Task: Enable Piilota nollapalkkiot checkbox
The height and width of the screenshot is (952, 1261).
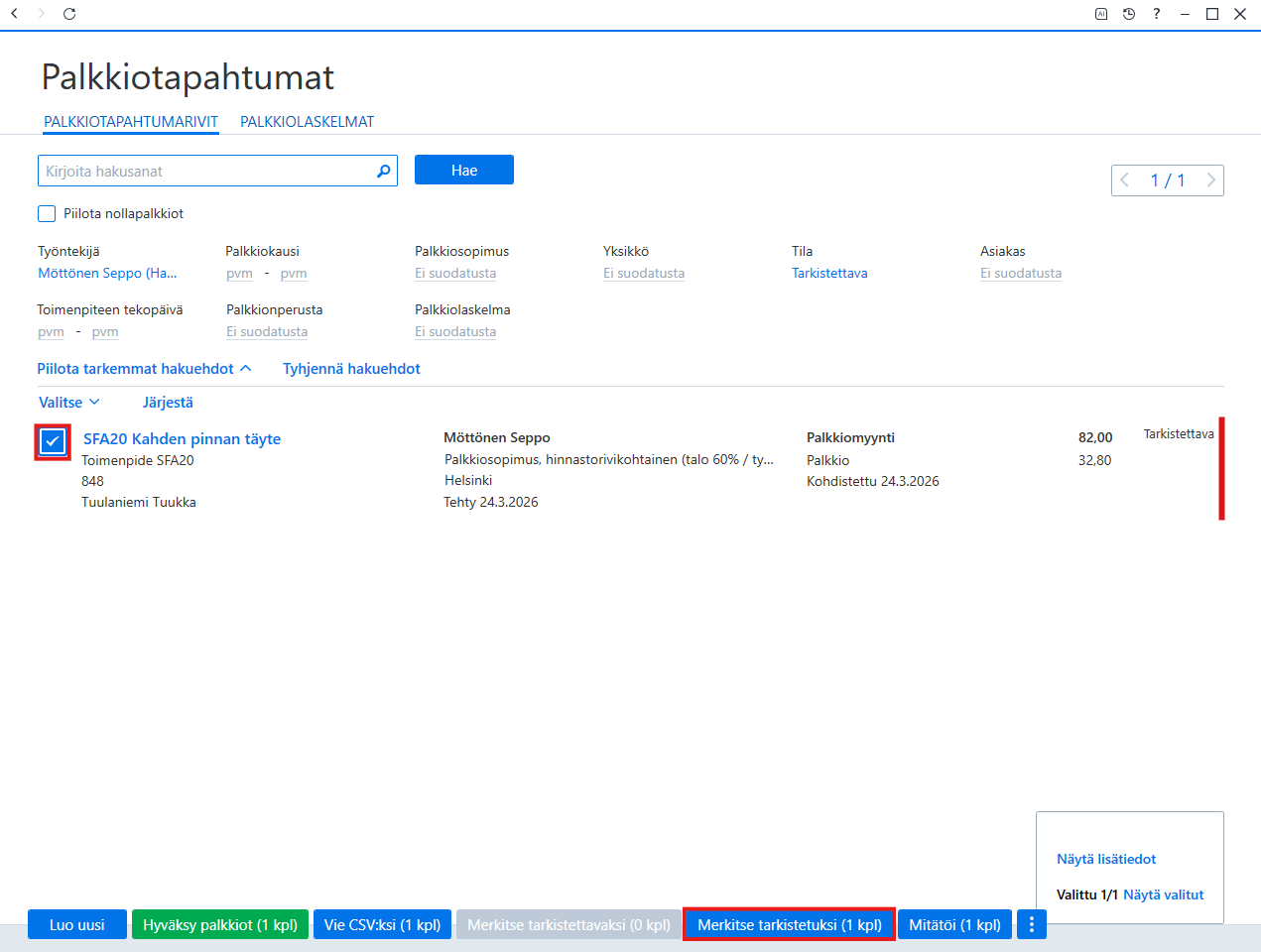Action: pos(47,213)
